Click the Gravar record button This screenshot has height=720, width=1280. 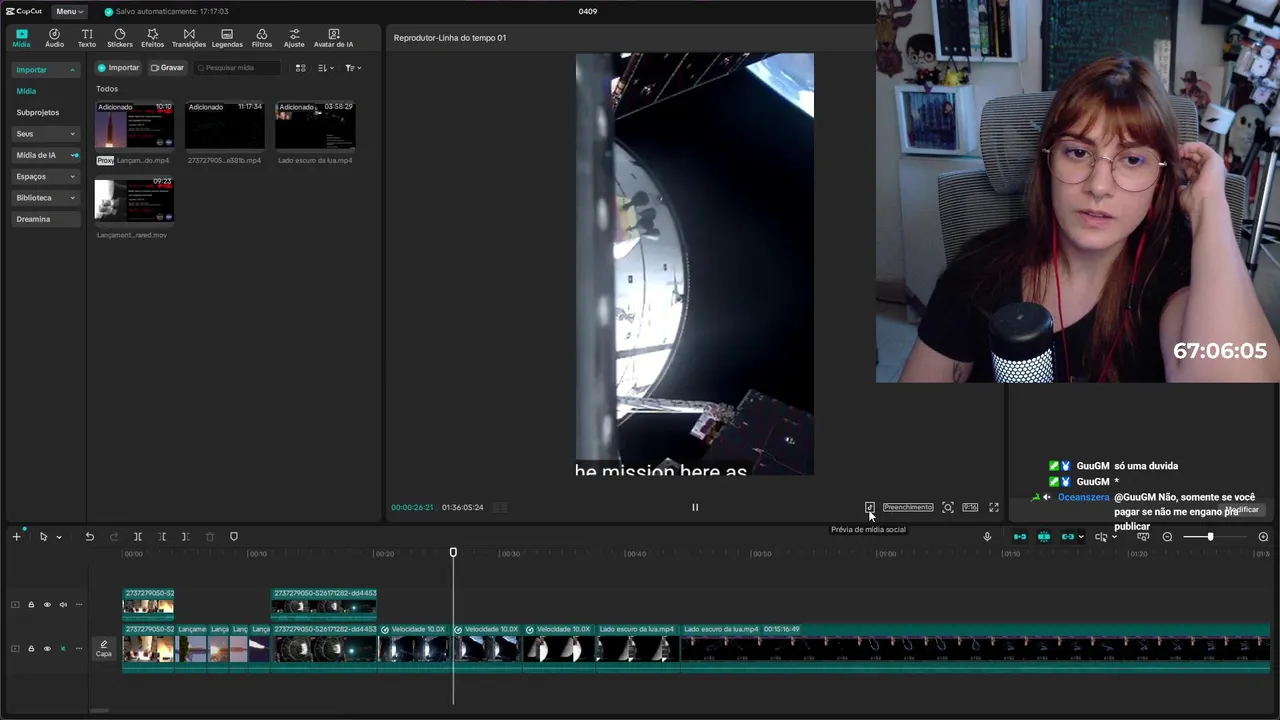pyautogui.click(x=167, y=68)
